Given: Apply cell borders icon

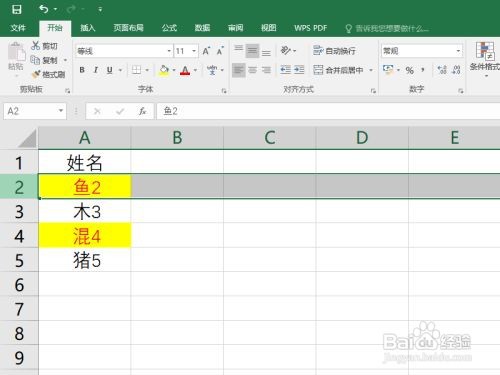Looking at the screenshot, I should 136,70.
